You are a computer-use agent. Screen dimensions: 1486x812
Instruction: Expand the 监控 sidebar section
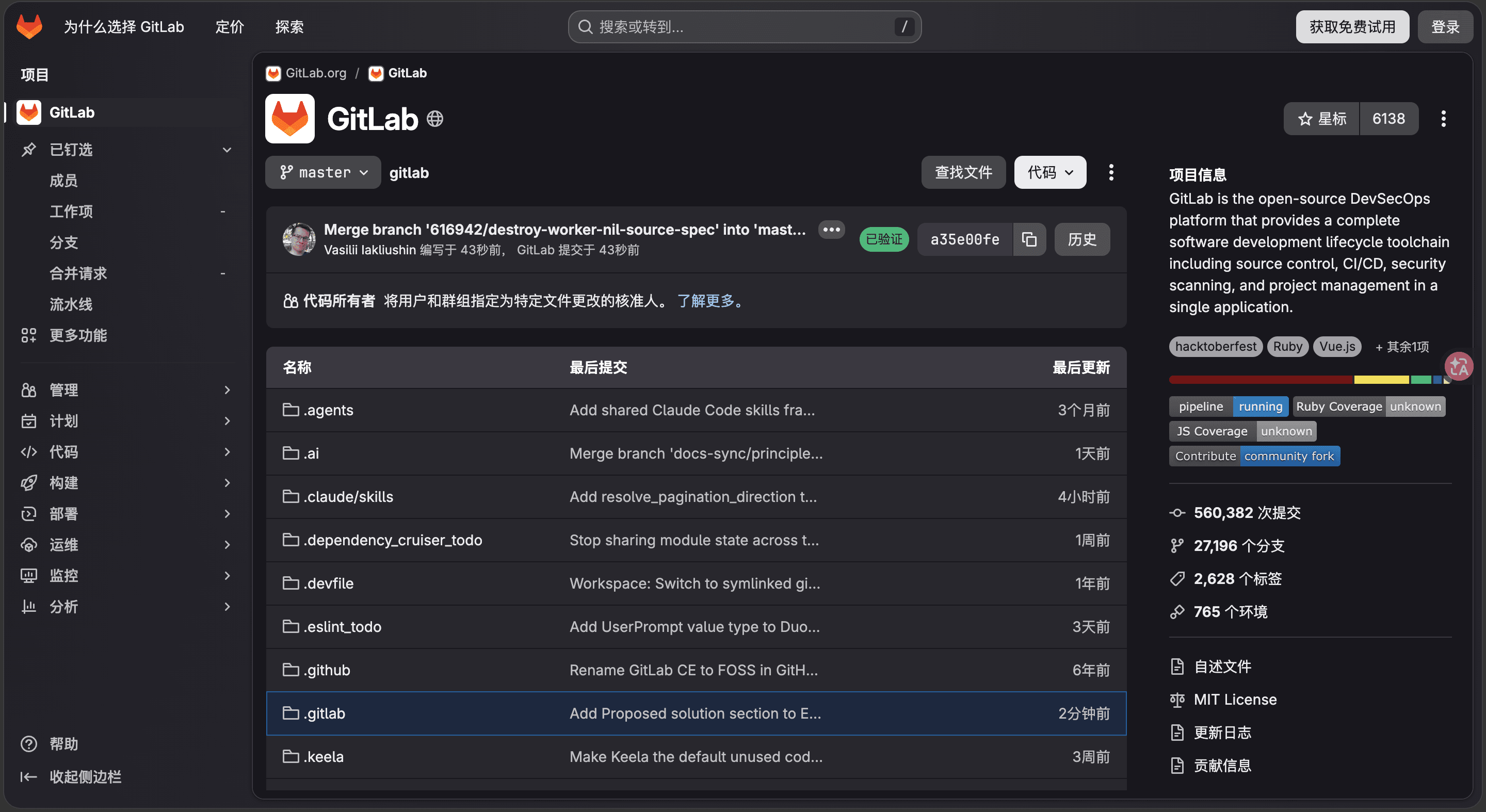[x=127, y=576]
